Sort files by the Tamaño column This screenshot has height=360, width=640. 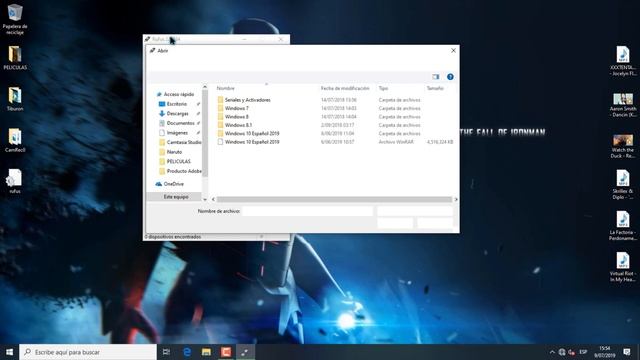coord(435,88)
